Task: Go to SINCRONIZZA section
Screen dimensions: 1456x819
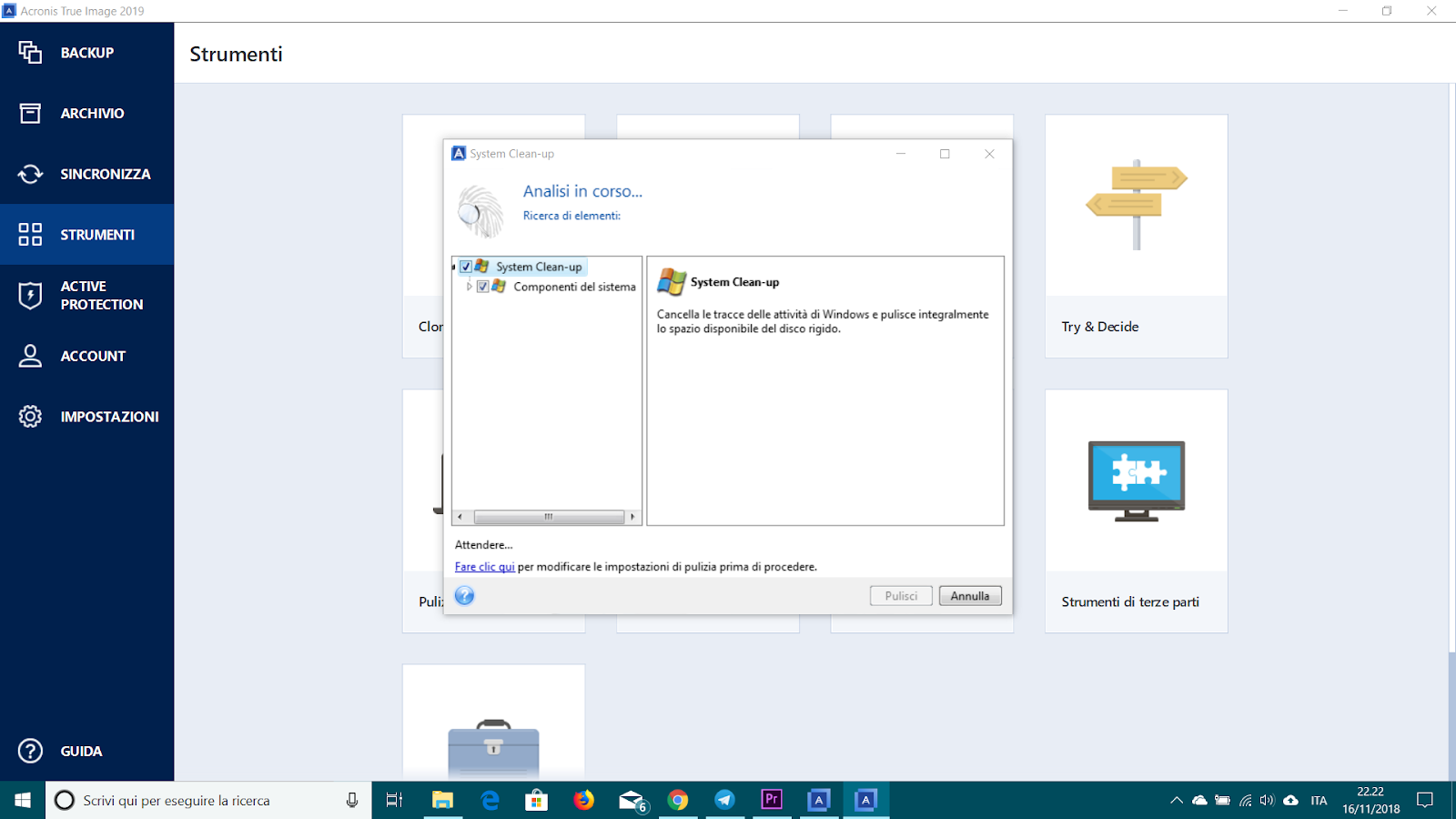Action: (x=106, y=174)
